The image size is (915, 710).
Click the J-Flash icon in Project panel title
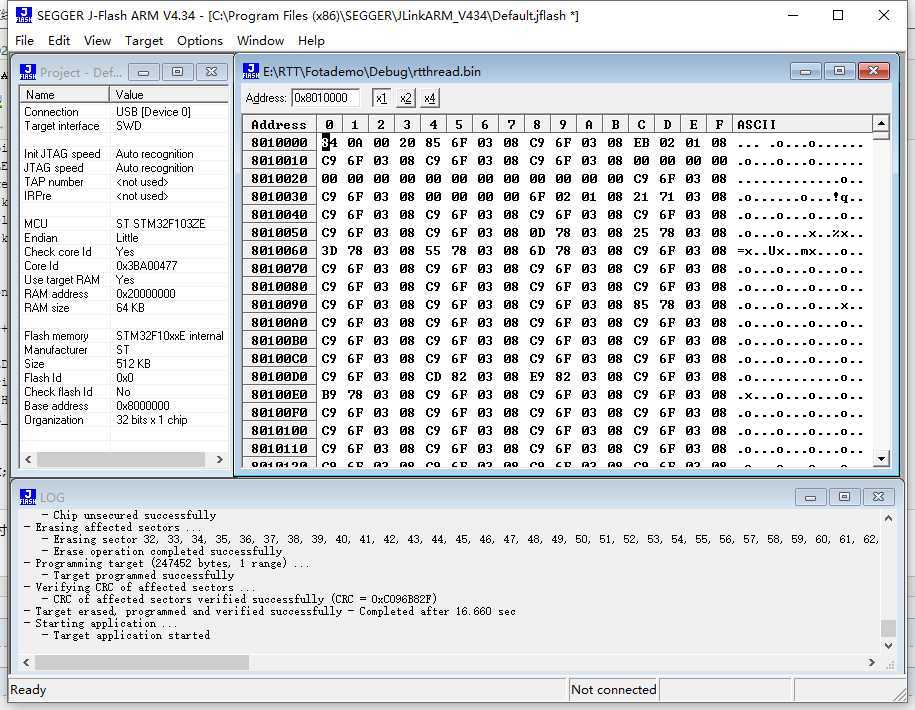[27, 72]
